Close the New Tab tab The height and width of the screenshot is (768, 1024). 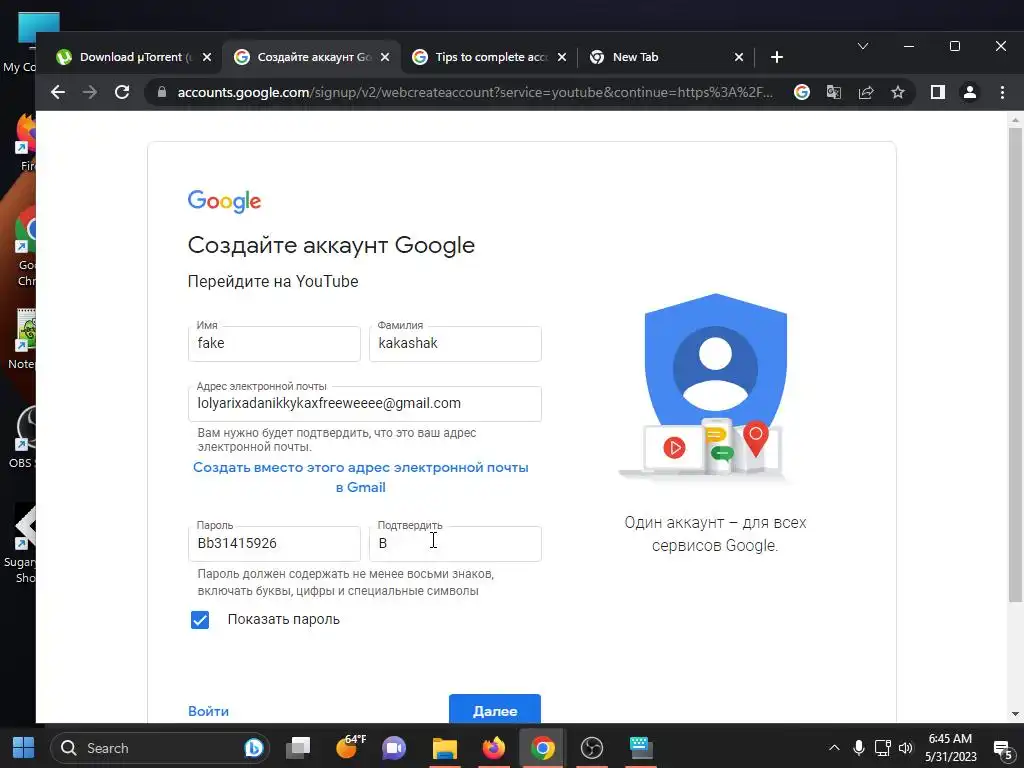click(739, 57)
